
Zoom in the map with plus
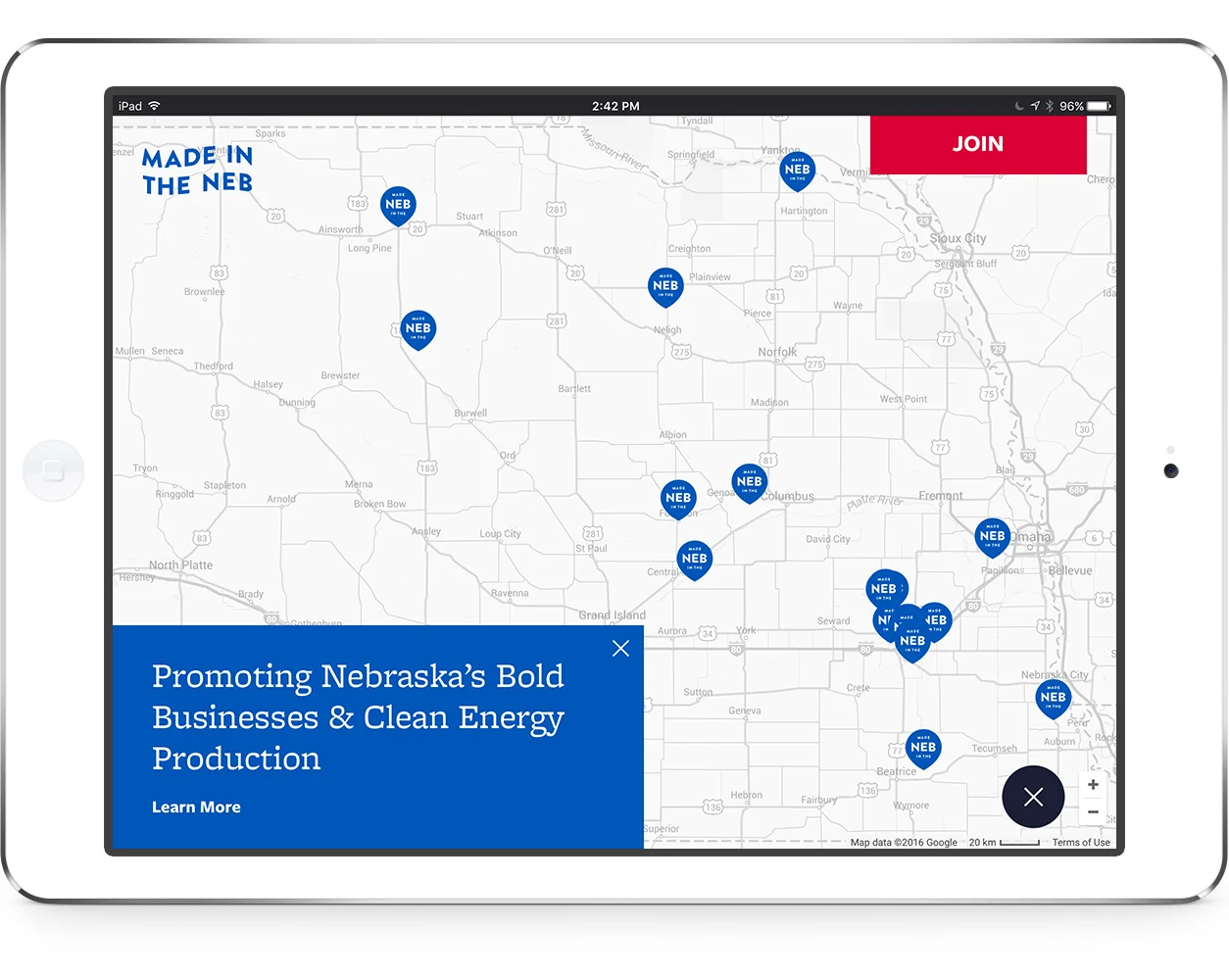(x=1093, y=785)
